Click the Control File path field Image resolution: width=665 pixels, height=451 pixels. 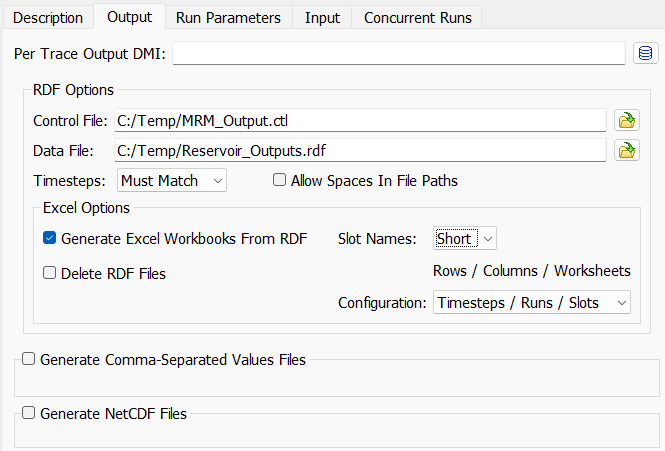coord(360,121)
